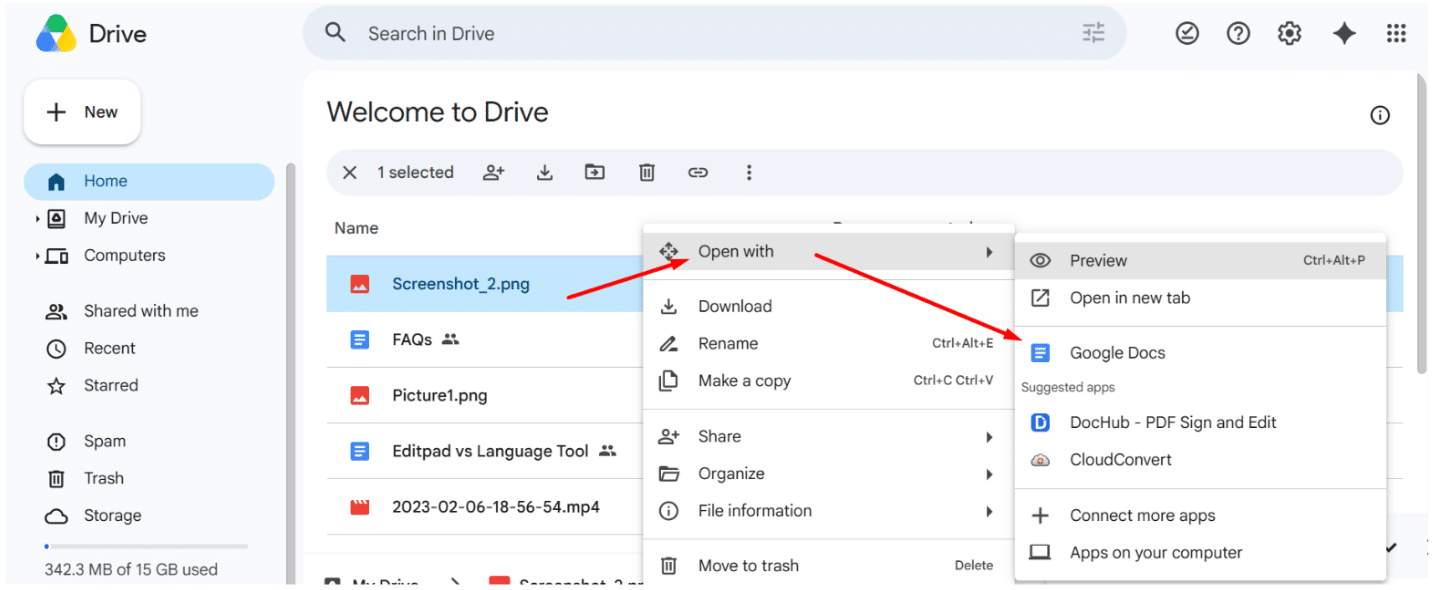The width and height of the screenshot is (1435, 590).
Task: Open the Help question mark icon
Action: click(x=1238, y=34)
